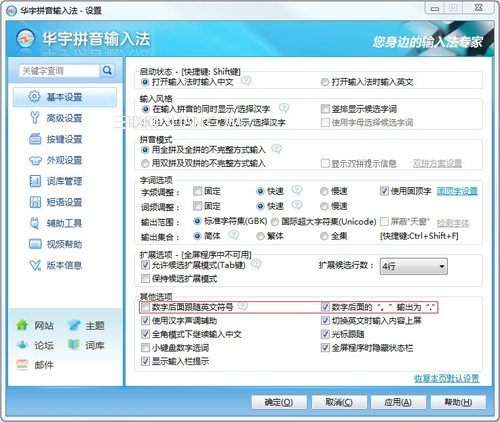Screen dimensions: 500x422
Task: Check 数字后面跟随英文符号 checkbox
Action: [x=145, y=307]
